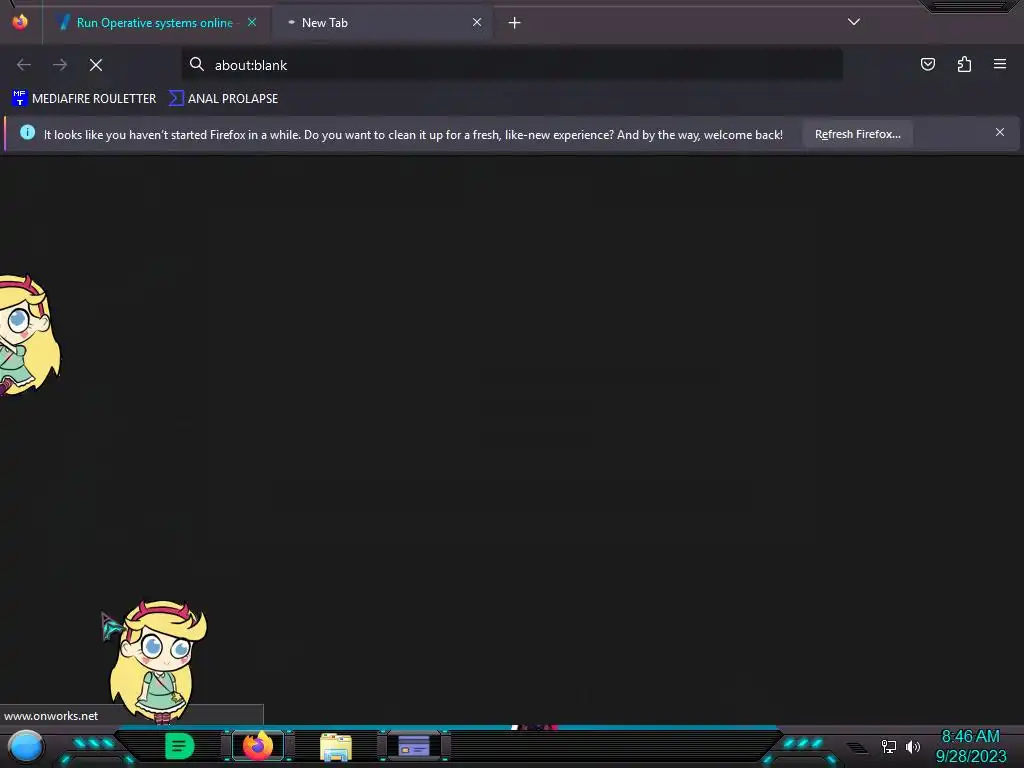Click the Star Butterfly character with cursor
The width and height of the screenshot is (1024, 768).
tap(158, 661)
